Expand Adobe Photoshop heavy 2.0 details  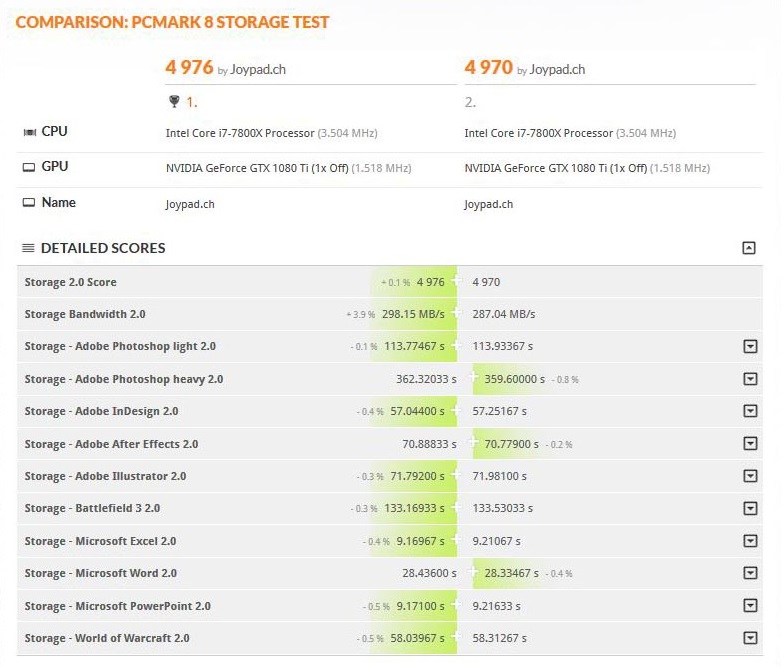click(x=750, y=379)
